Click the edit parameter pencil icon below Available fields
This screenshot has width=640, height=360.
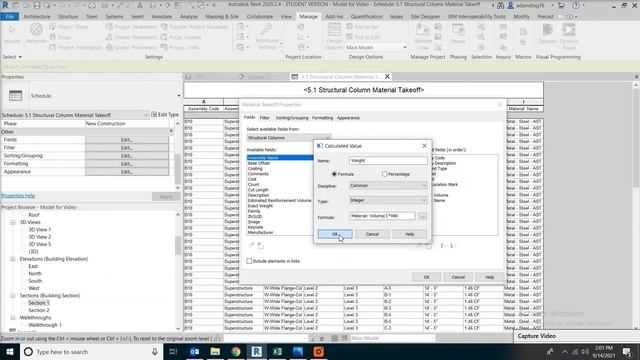click(x=251, y=245)
